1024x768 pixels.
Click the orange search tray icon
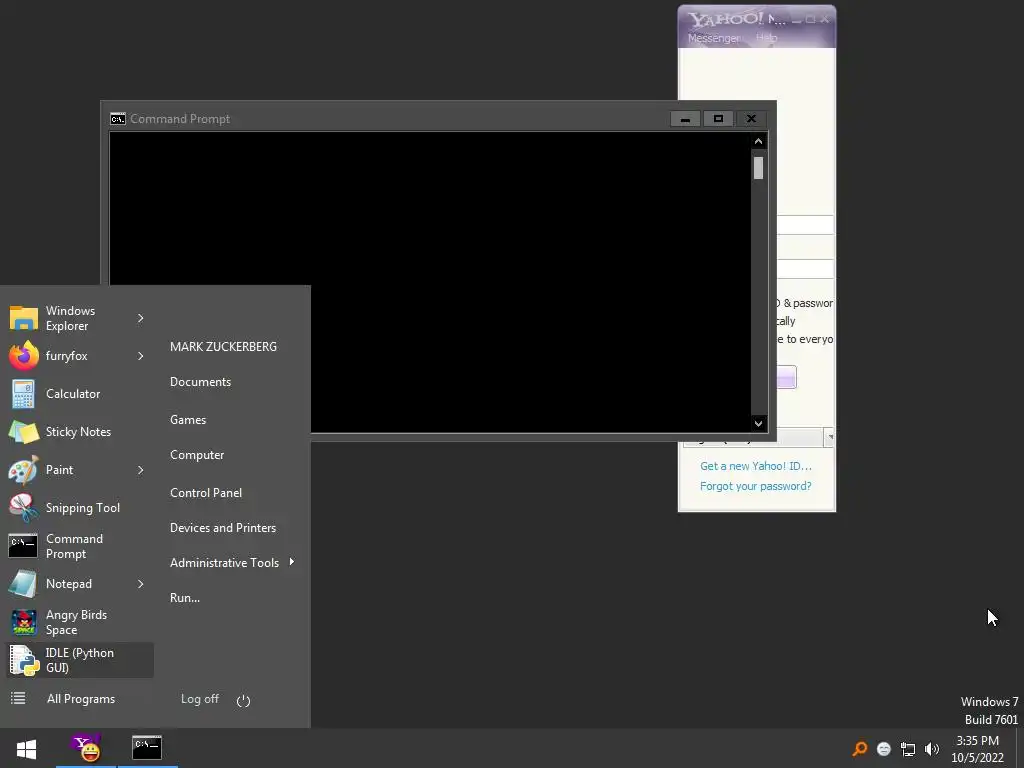(x=860, y=748)
